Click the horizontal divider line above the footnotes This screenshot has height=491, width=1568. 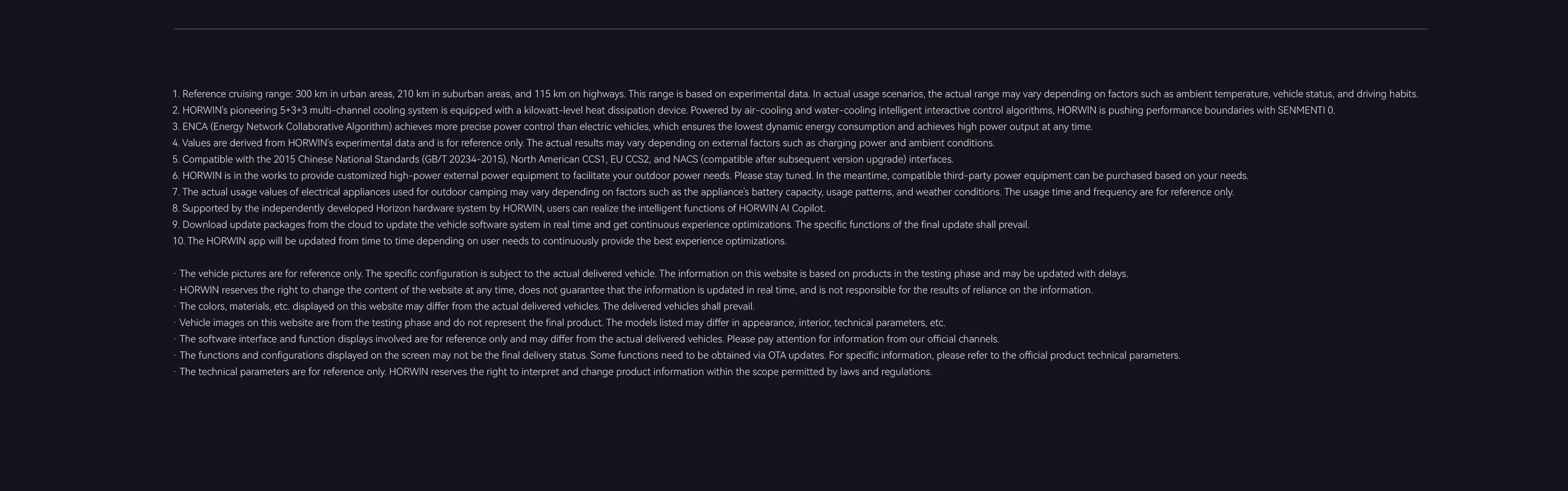pos(800,29)
